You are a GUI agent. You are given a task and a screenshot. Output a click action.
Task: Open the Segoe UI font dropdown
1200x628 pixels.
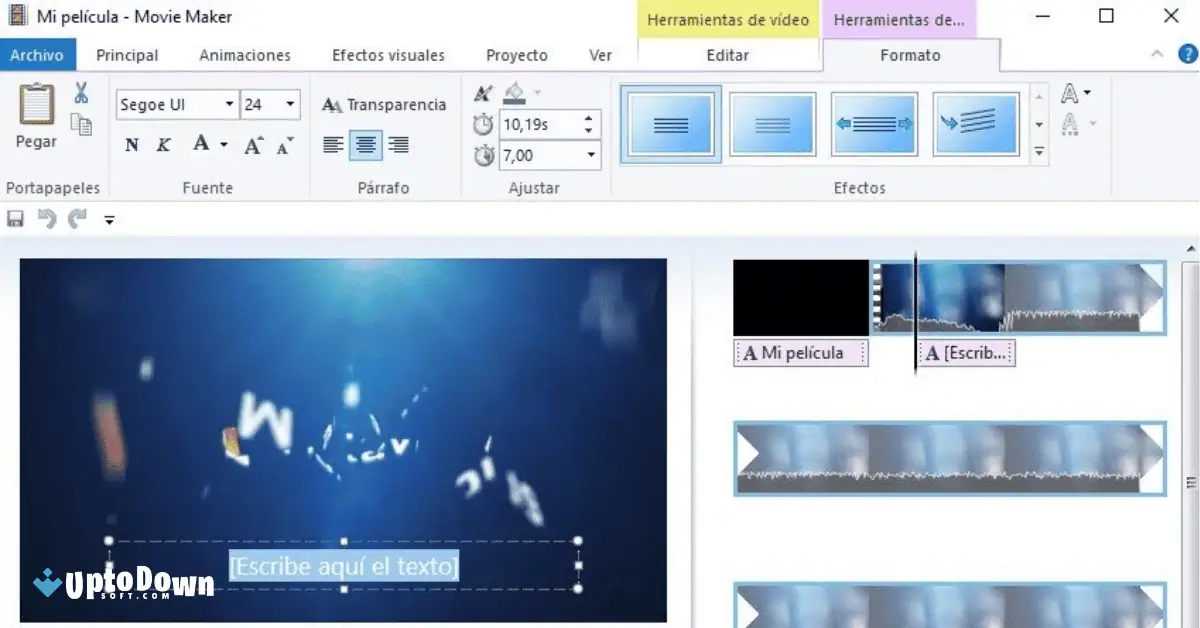point(229,104)
